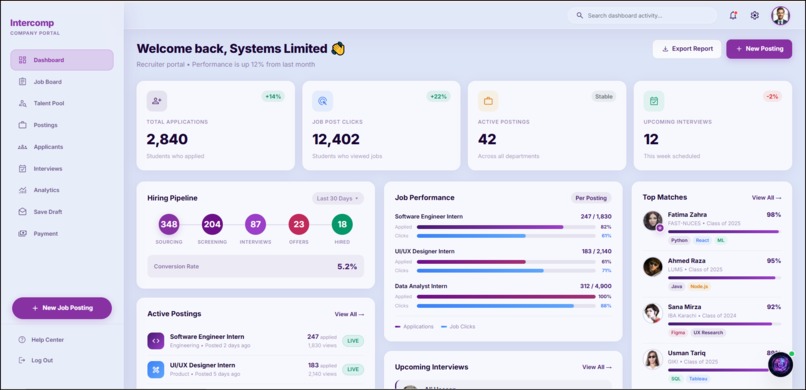Viewport: 806px width, 390px height.
Task: Click the Figma skill tag
Action: coord(678,332)
